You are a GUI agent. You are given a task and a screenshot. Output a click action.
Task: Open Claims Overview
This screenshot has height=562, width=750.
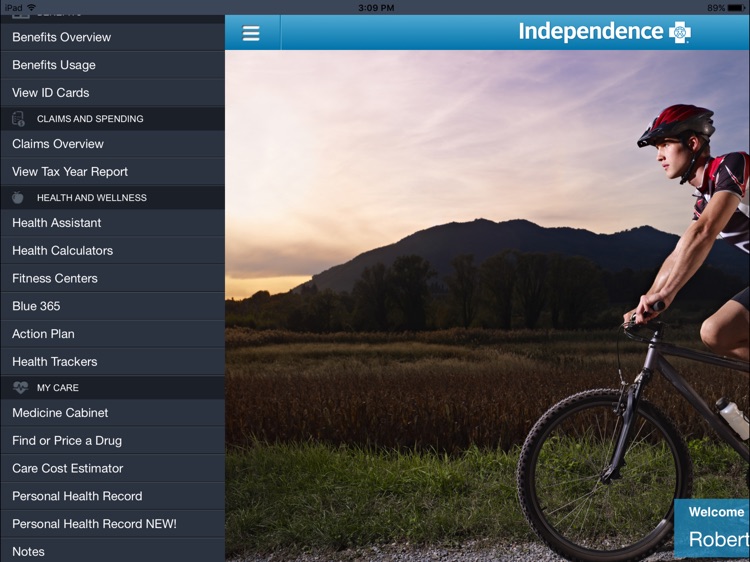(x=112, y=144)
